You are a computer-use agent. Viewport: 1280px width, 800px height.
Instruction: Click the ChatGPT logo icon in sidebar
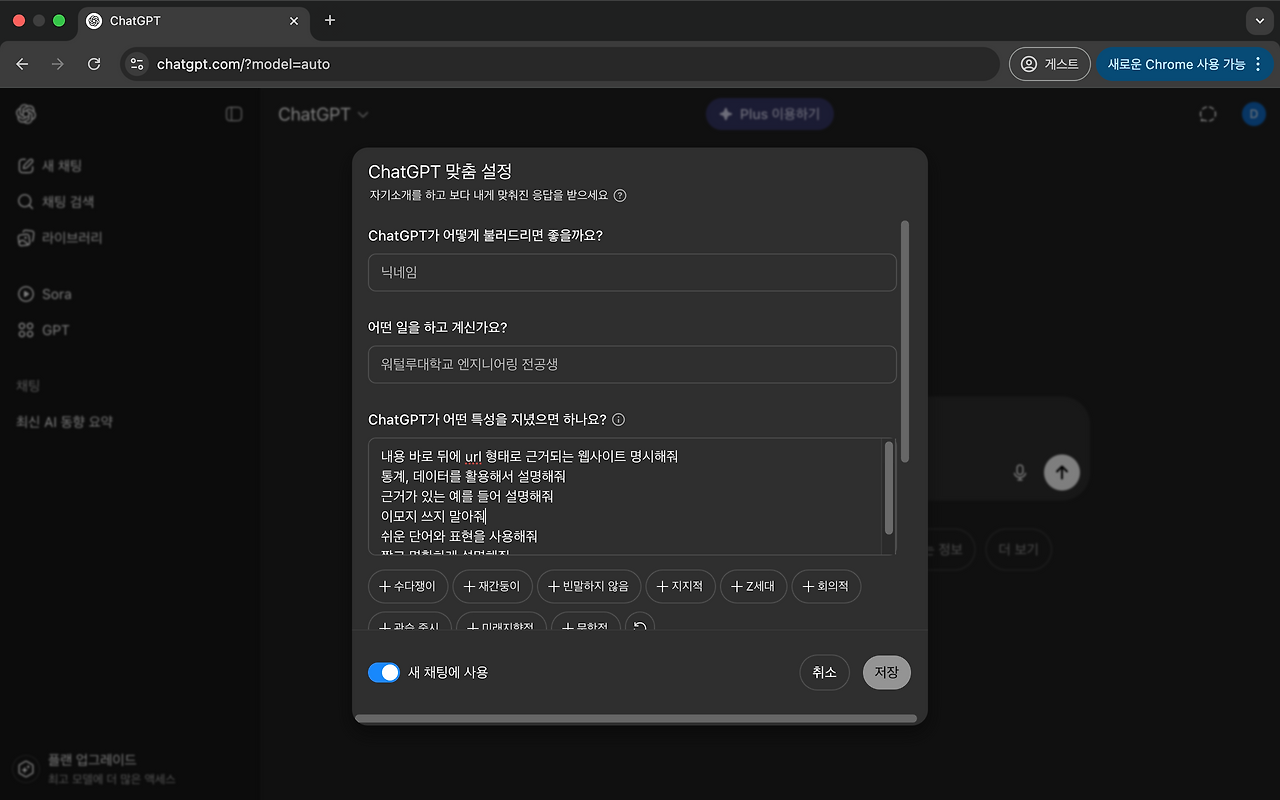point(26,114)
